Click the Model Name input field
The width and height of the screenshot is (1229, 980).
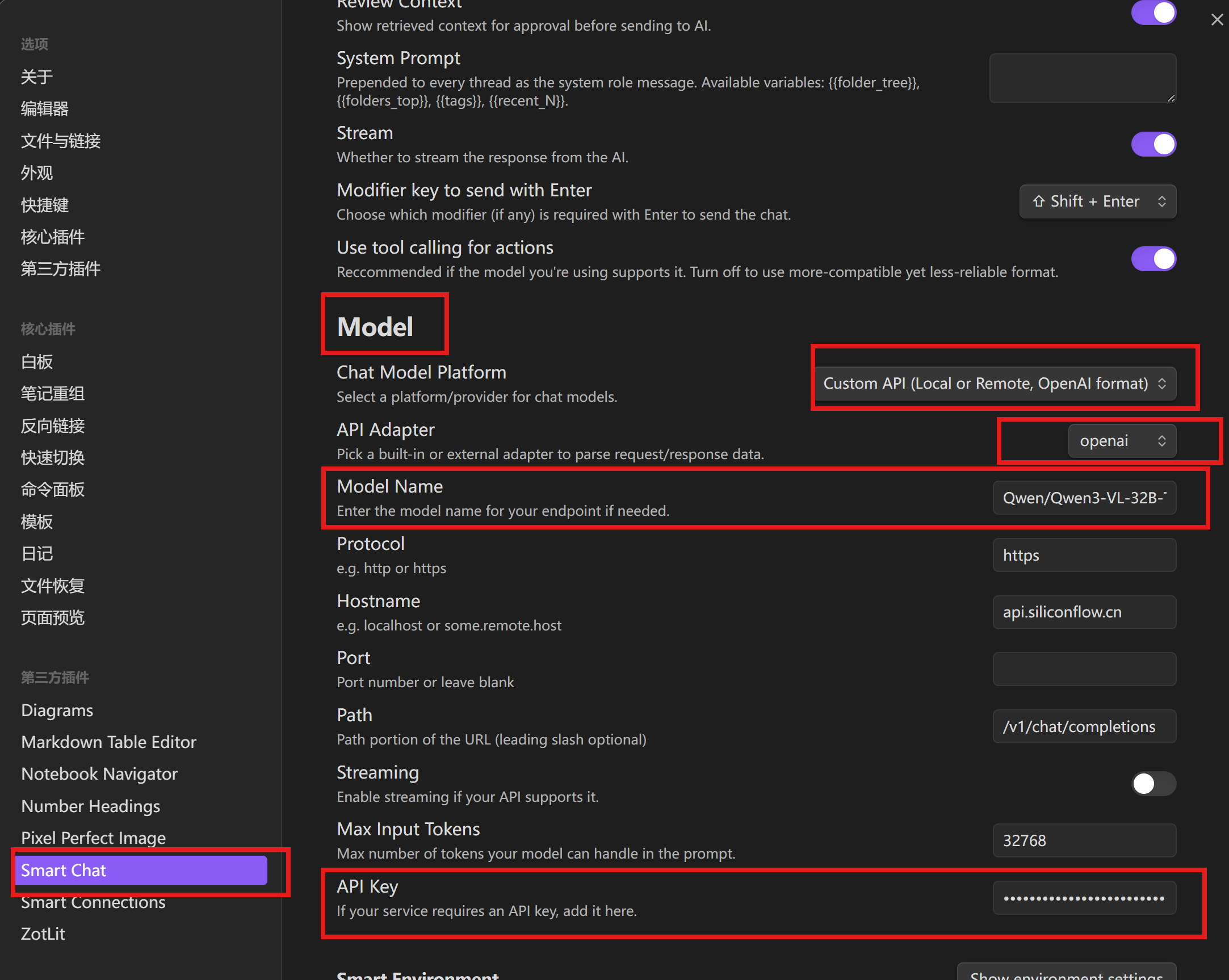tap(1084, 498)
